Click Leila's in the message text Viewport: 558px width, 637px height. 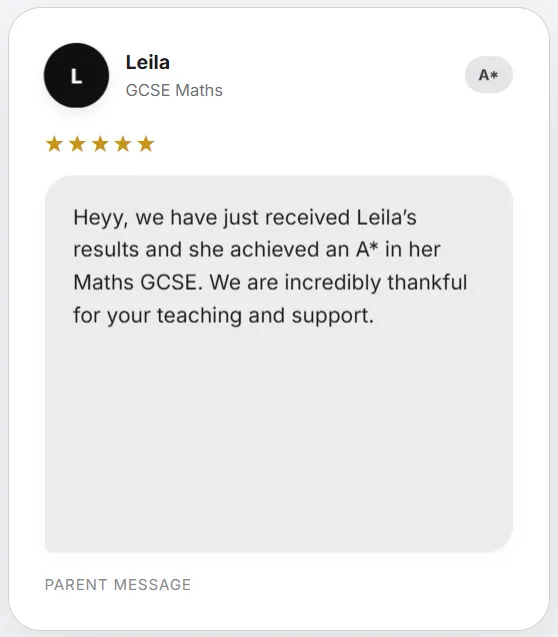[387, 217]
